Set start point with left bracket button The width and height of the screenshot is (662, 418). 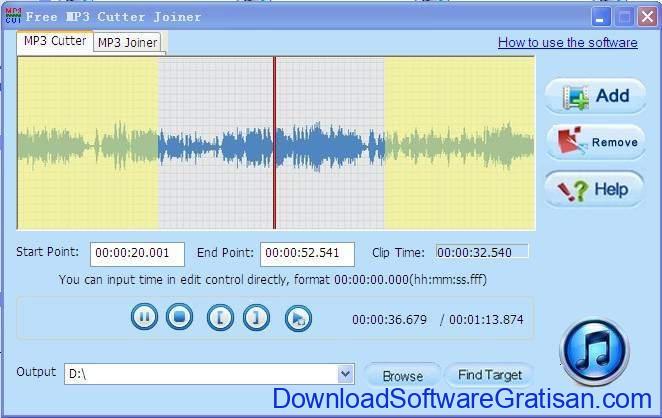(x=220, y=318)
